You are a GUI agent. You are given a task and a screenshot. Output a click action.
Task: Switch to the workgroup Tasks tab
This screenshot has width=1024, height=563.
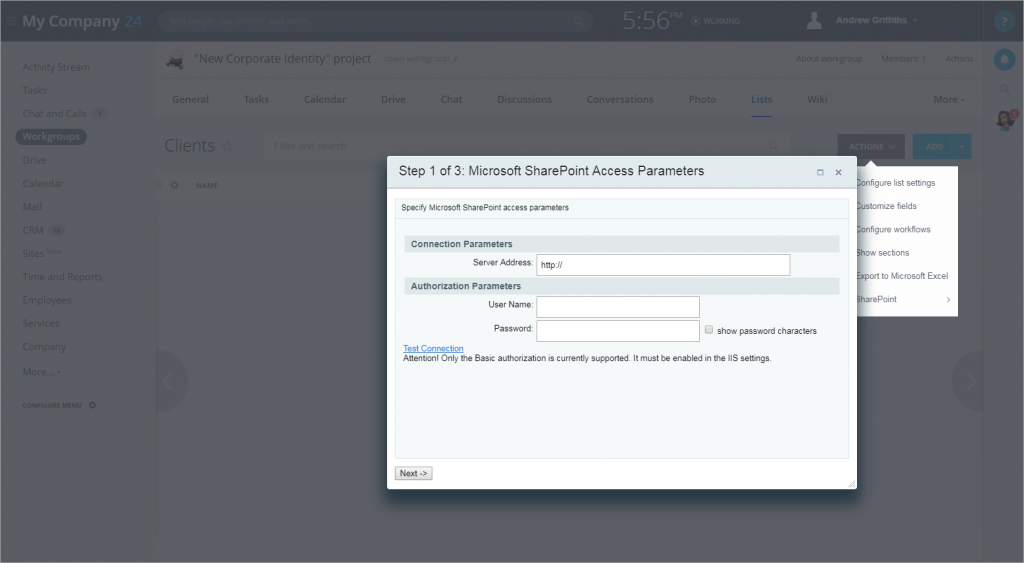256,99
